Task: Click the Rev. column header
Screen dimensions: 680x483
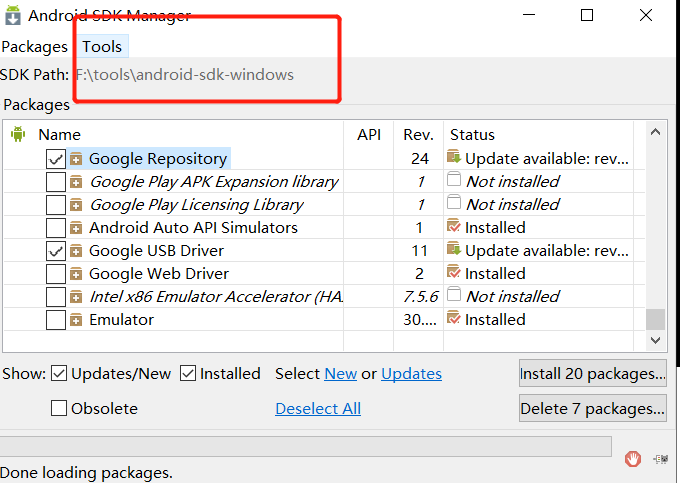Action: click(x=418, y=134)
